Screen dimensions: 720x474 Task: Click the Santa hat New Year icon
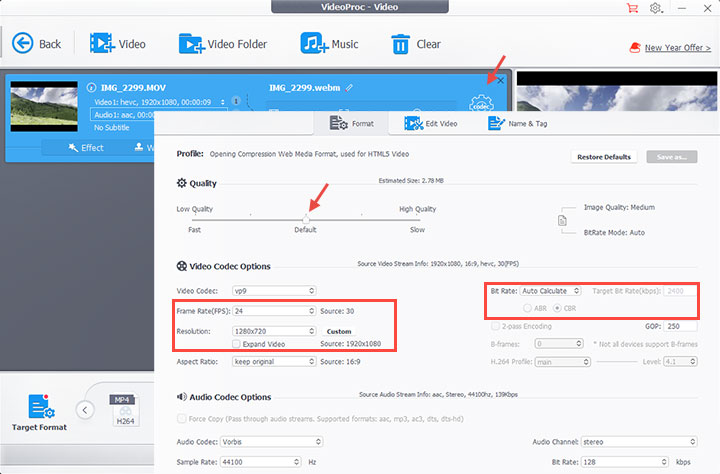tap(635, 47)
